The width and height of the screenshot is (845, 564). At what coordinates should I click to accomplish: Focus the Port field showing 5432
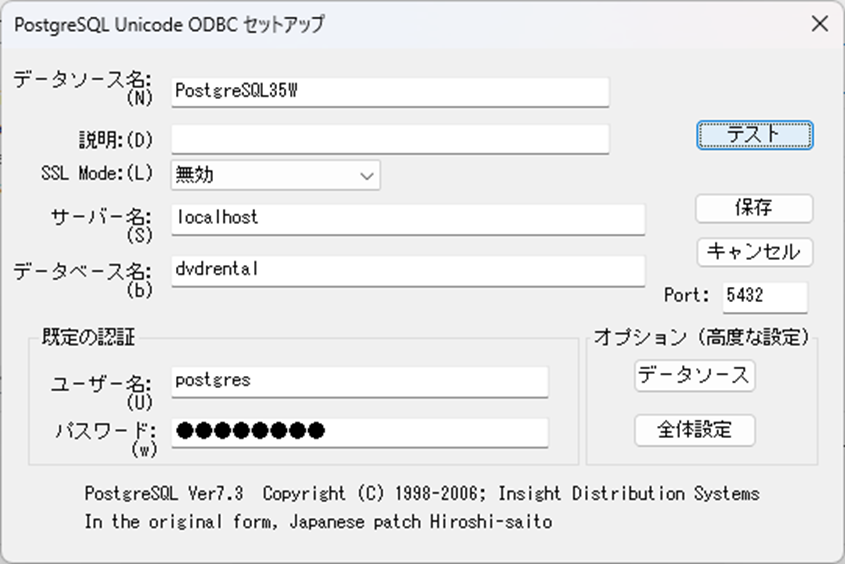[x=764, y=296]
